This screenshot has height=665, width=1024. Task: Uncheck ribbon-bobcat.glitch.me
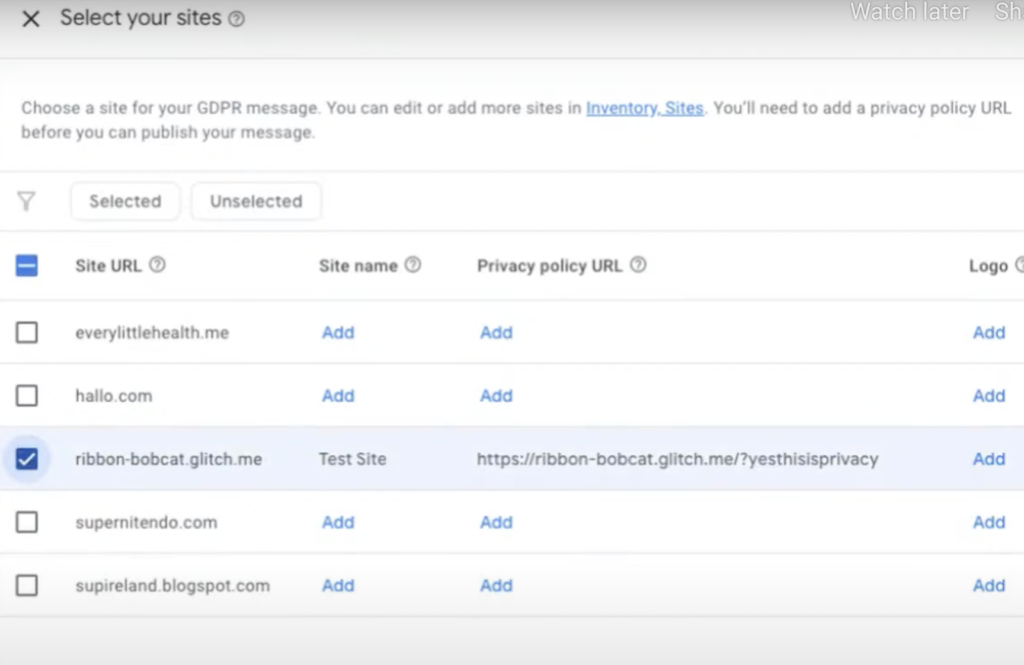(27, 459)
